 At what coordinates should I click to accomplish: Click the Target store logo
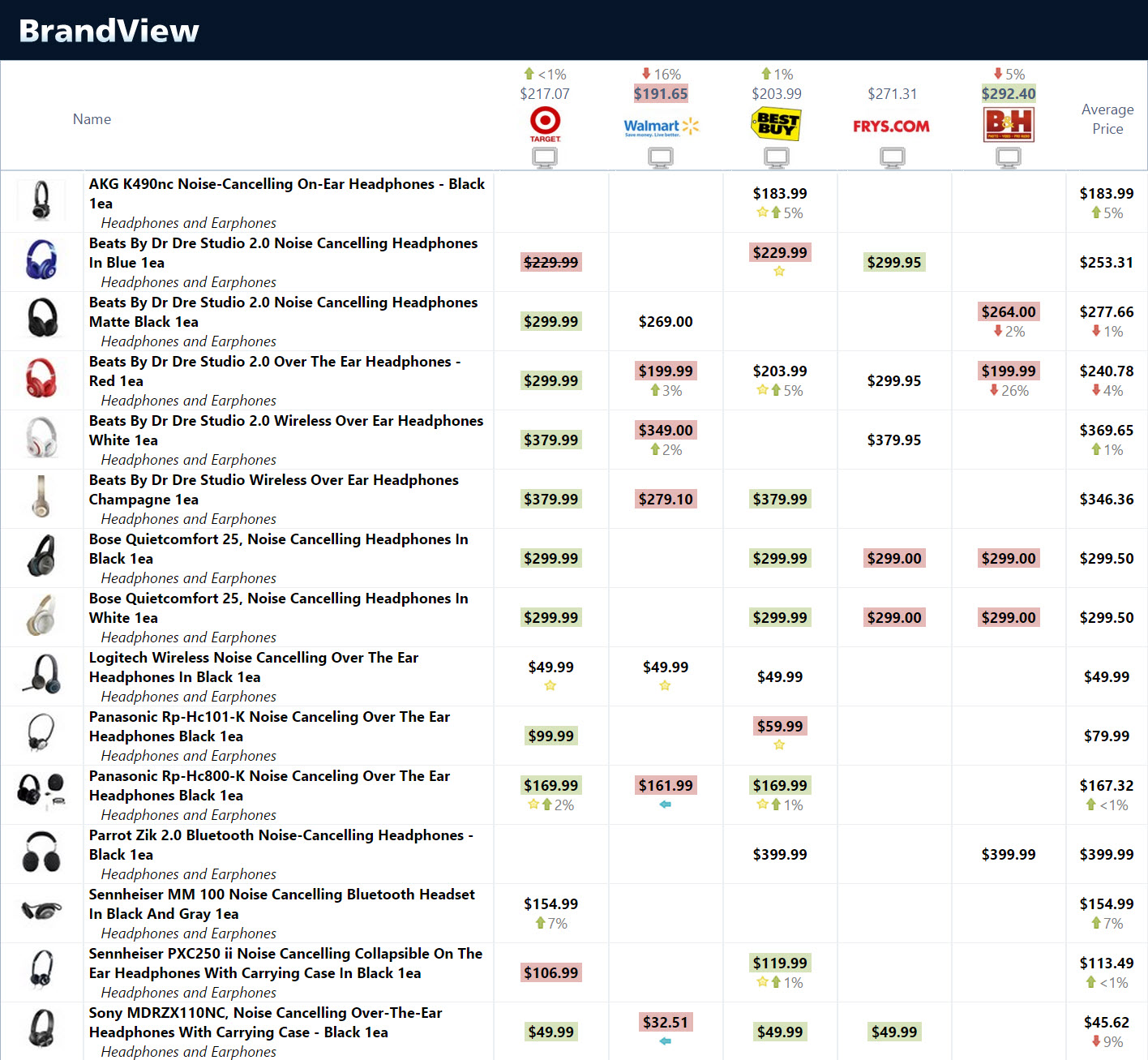545,125
